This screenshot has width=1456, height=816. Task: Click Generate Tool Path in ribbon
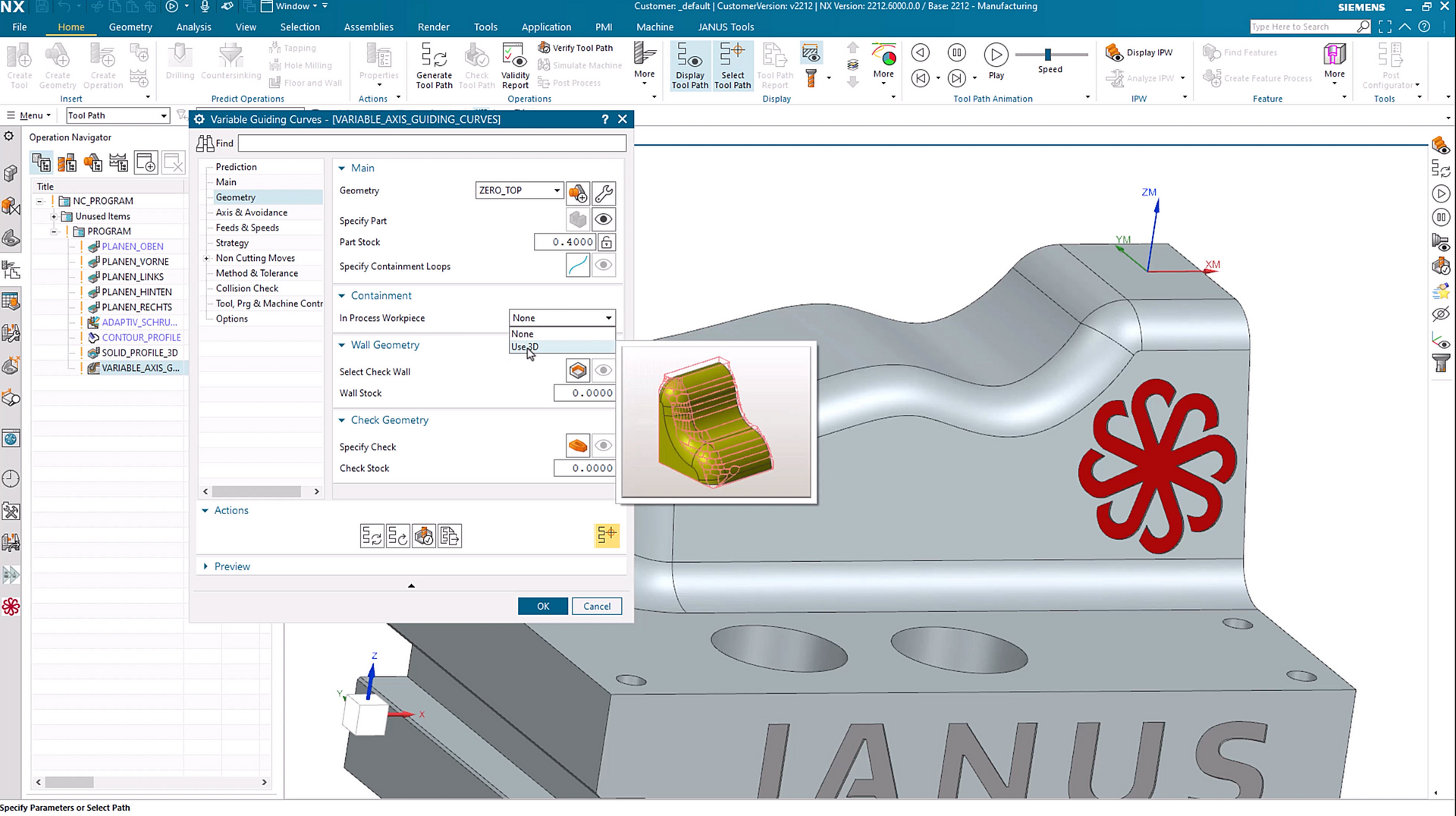[434, 65]
